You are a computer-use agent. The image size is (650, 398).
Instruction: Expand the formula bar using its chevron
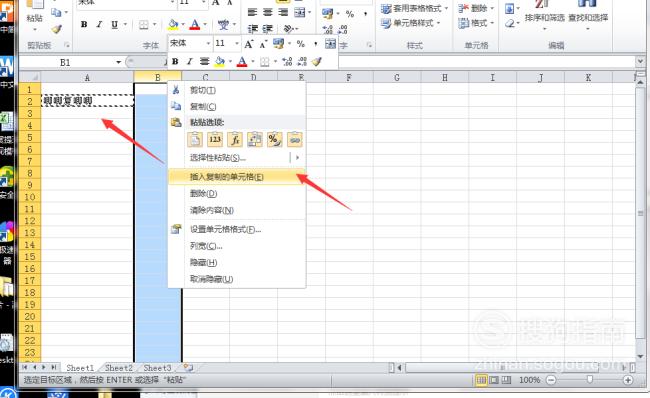coord(640,62)
